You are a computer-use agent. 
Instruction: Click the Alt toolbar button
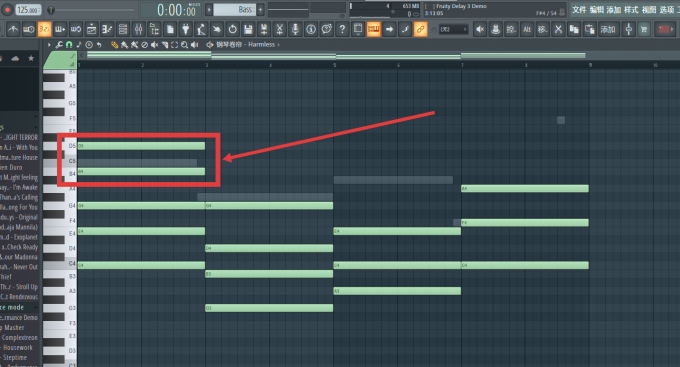click(x=527, y=29)
